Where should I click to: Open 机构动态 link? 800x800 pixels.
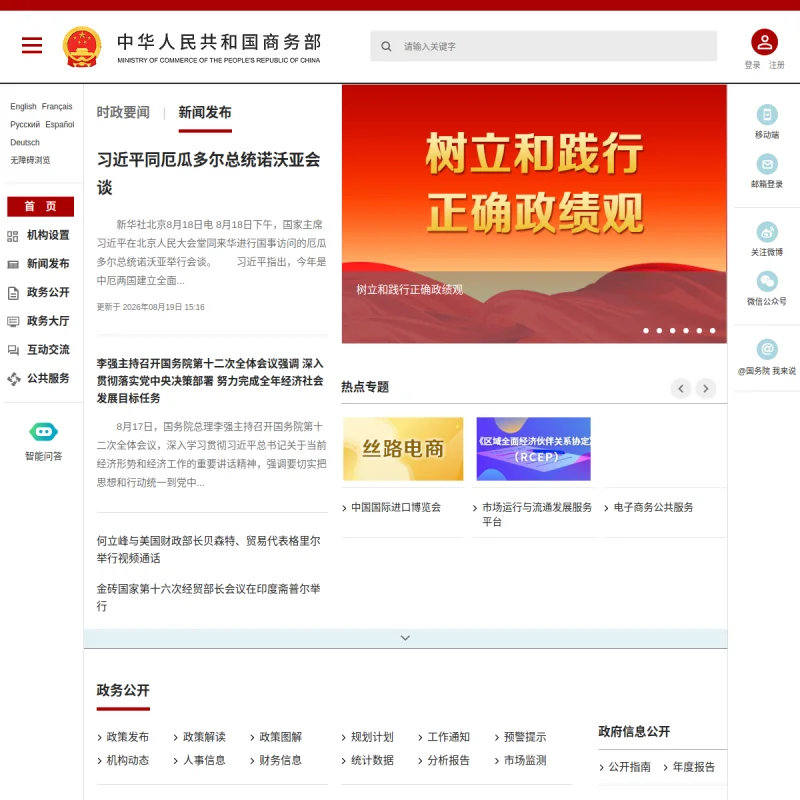coord(128,760)
